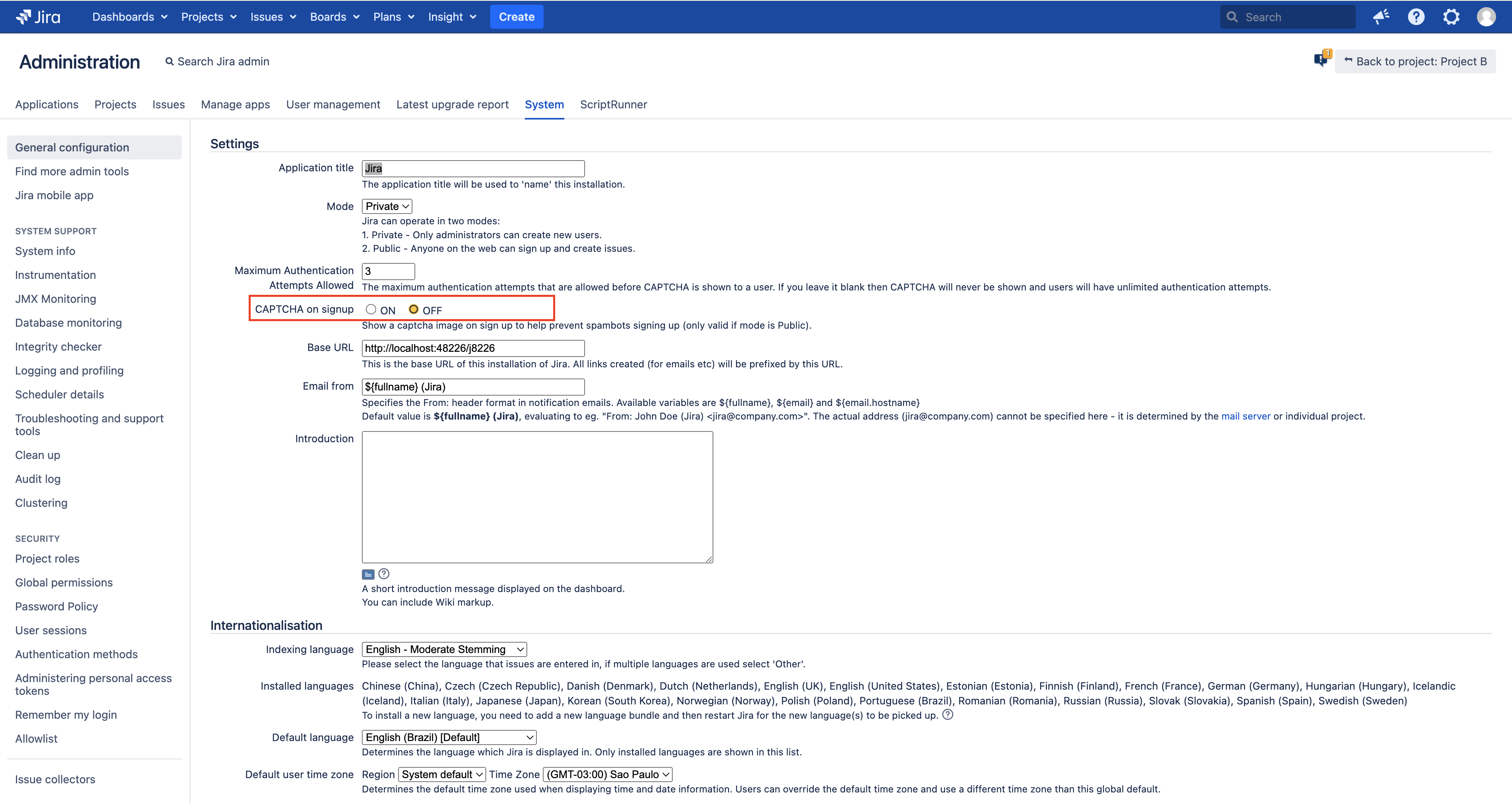Expand the Indexing language dropdown
The width and height of the screenshot is (1512, 804).
(444, 650)
